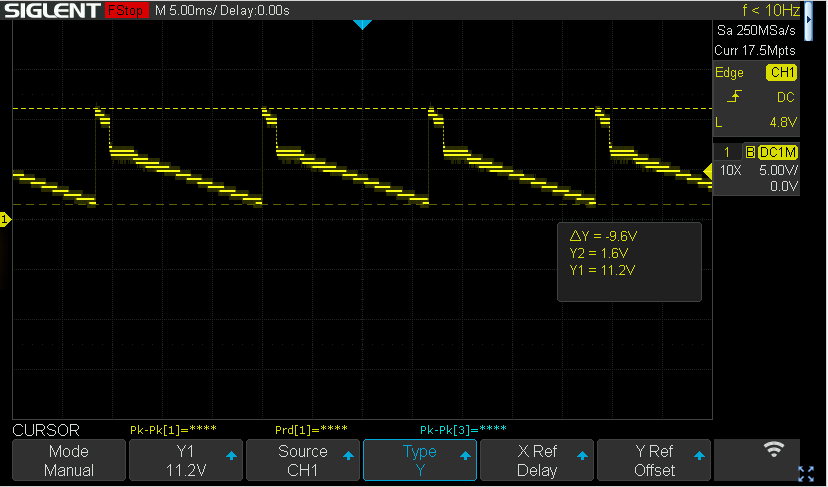Click the Prd[1] measurement readout
The height and width of the screenshot is (487, 828).
312,429
